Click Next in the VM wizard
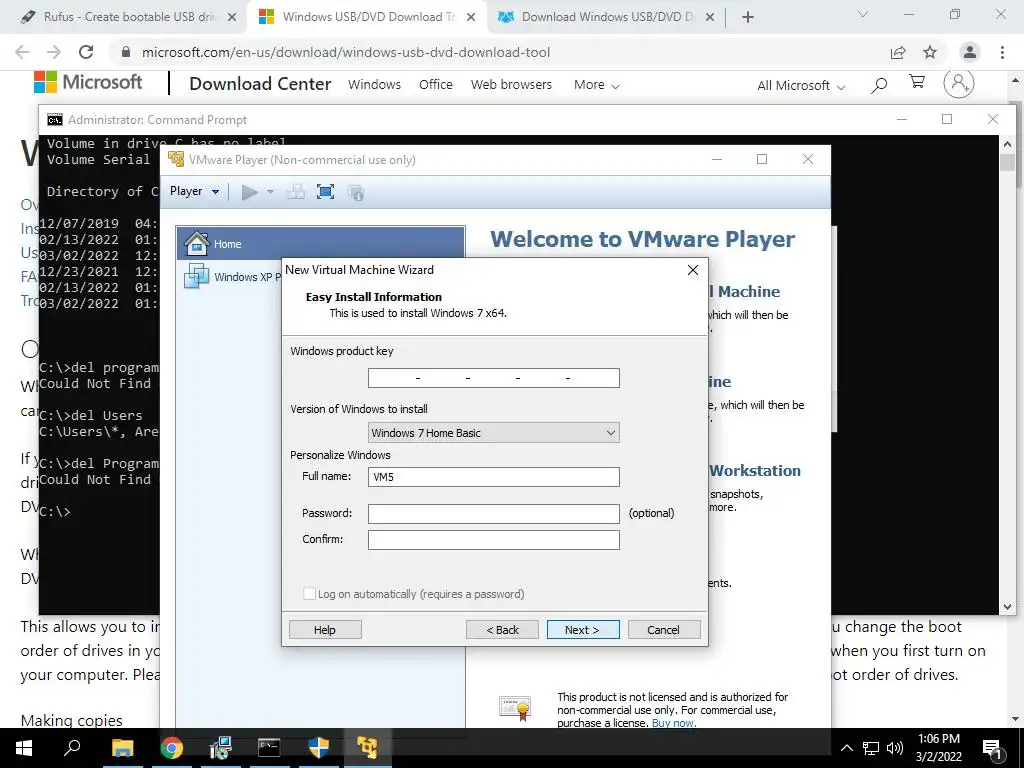This screenshot has height=768, width=1024. (583, 630)
